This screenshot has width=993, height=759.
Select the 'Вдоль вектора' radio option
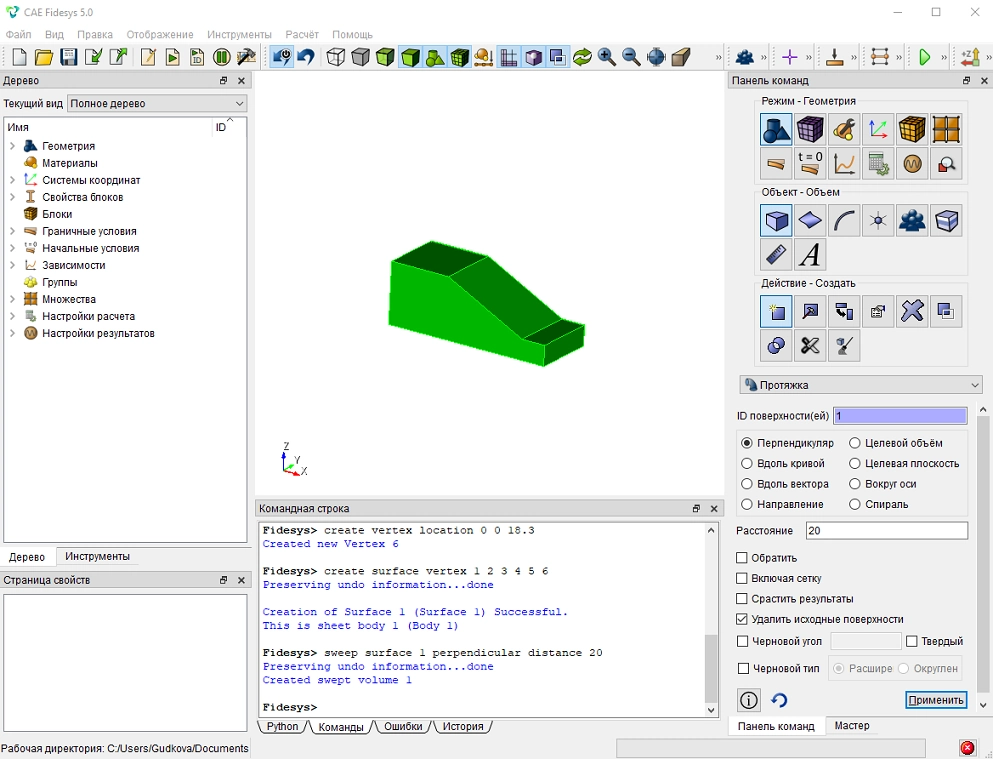point(747,484)
